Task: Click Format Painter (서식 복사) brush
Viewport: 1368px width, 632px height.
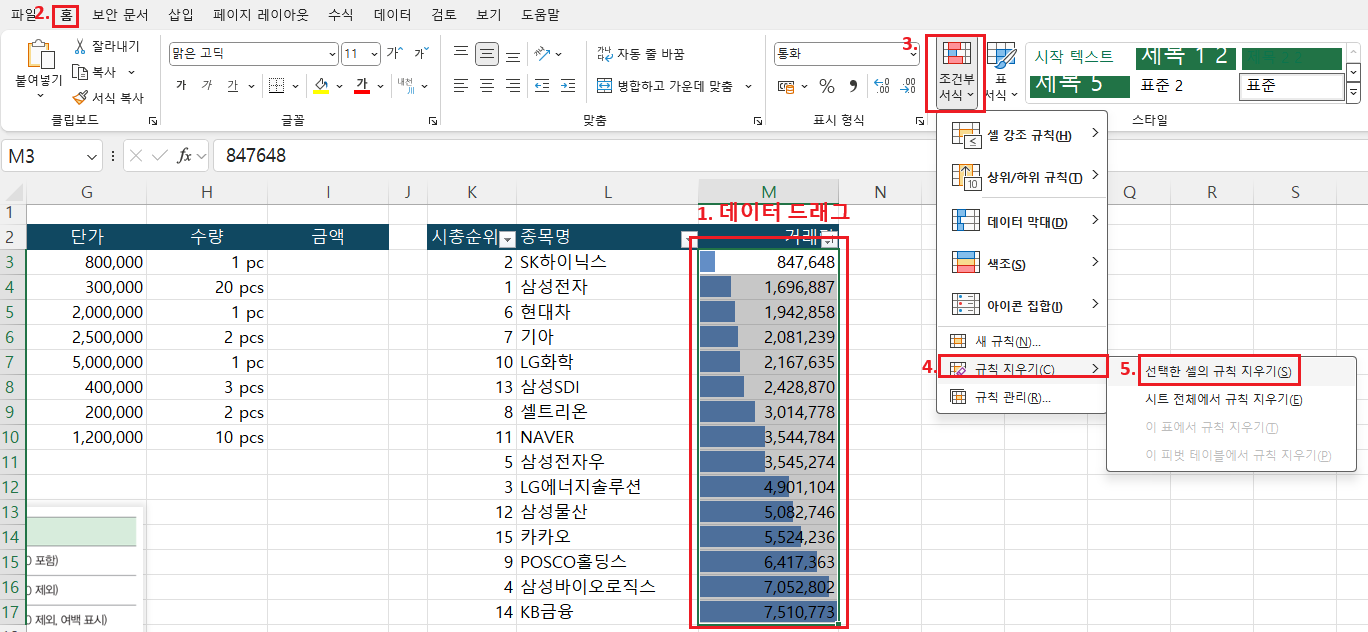Action: pos(108,98)
